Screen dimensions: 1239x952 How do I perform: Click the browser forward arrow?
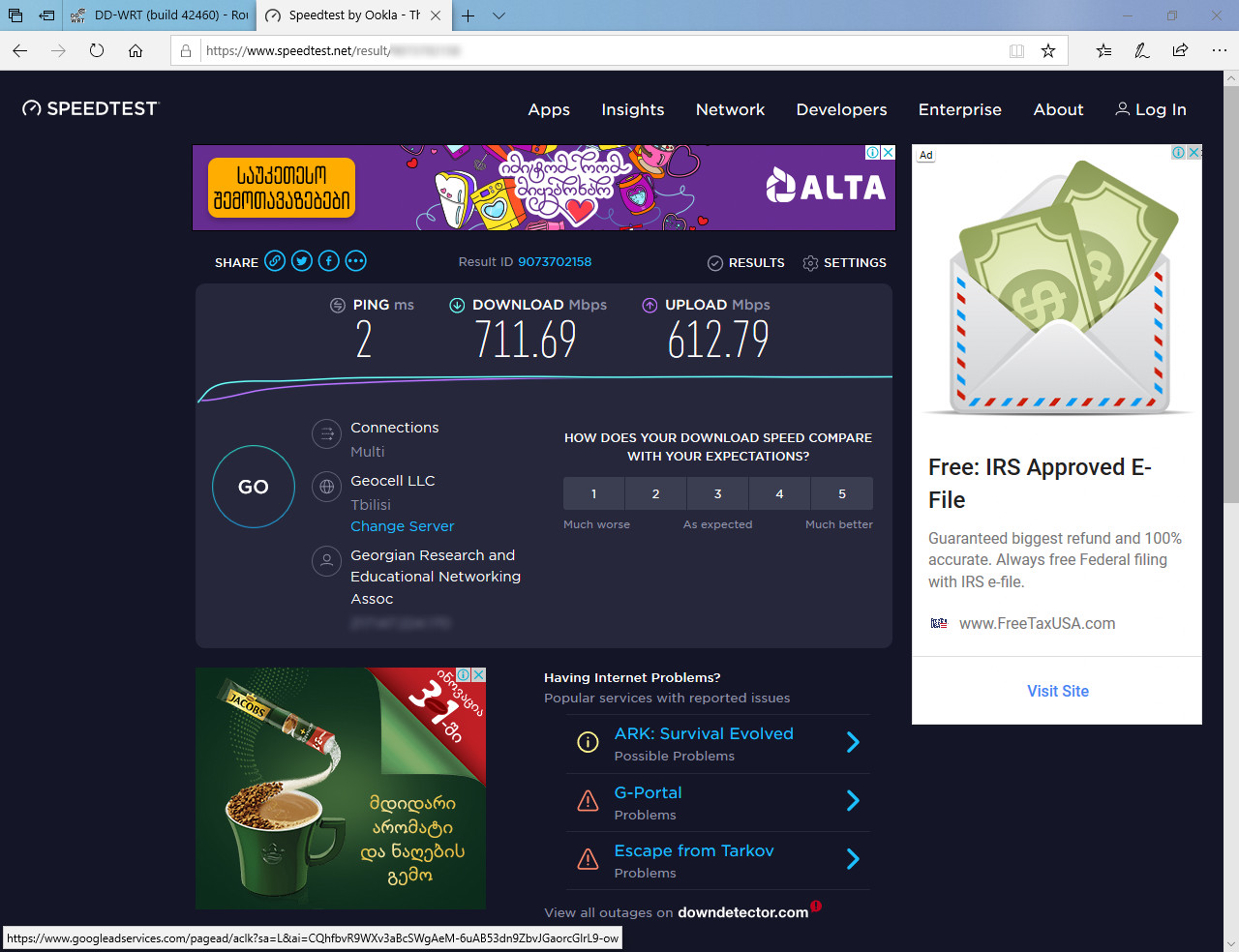[x=58, y=50]
